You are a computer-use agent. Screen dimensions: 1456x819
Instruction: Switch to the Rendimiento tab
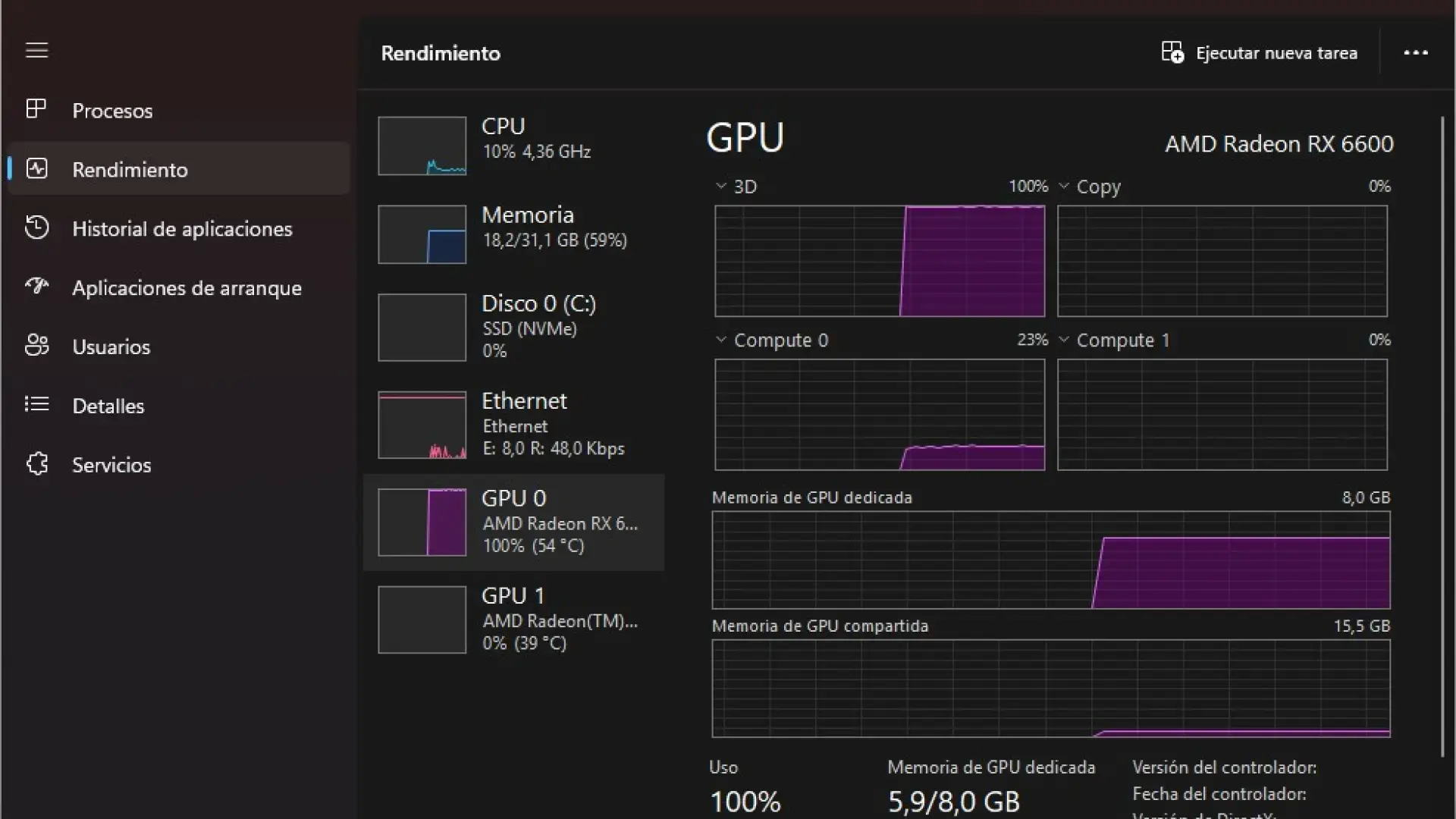click(x=130, y=169)
